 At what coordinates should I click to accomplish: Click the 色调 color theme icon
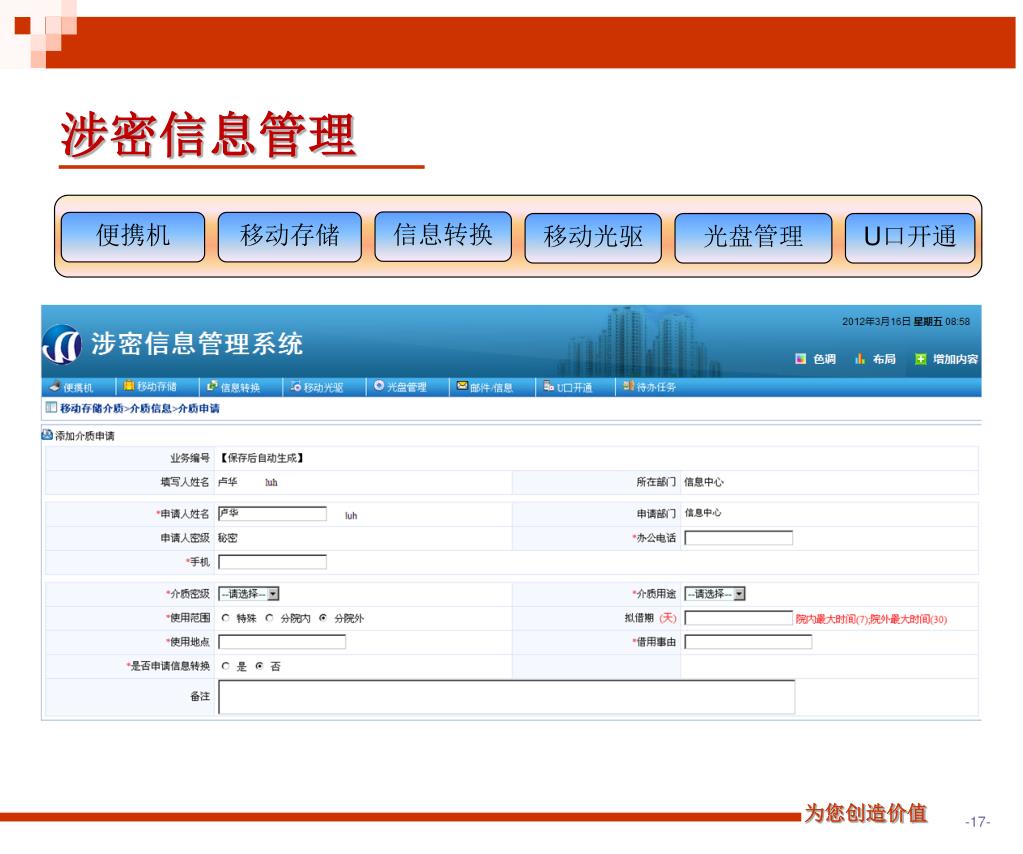click(801, 359)
